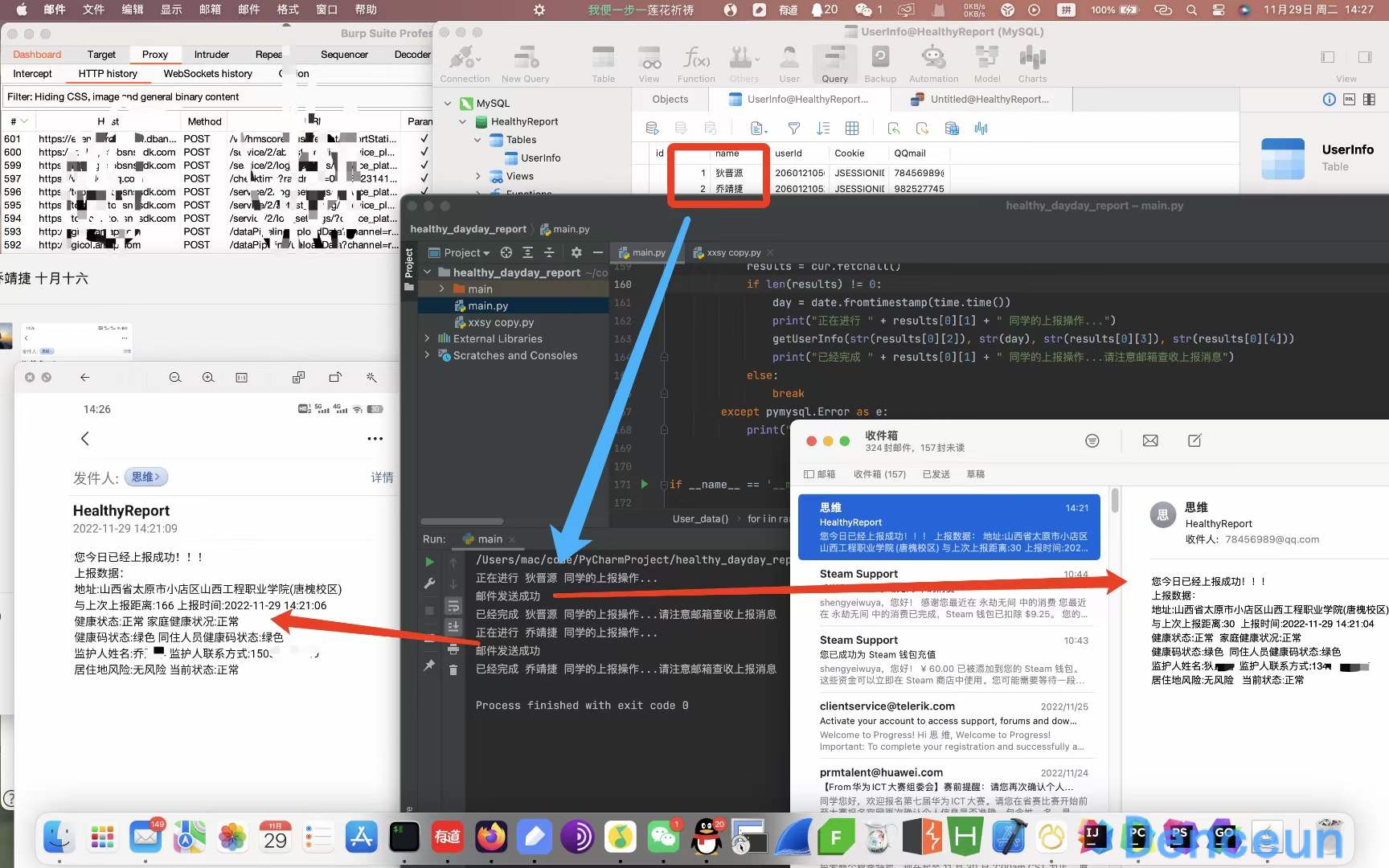Collapse healthy_dayday_report project root
This screenshot has height=868, width=1389.
(x=428, y=272)
